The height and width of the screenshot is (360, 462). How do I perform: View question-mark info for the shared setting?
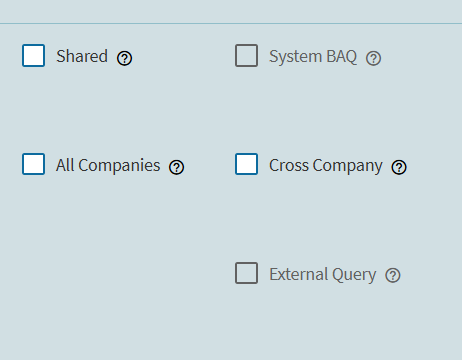pos(124,58)
